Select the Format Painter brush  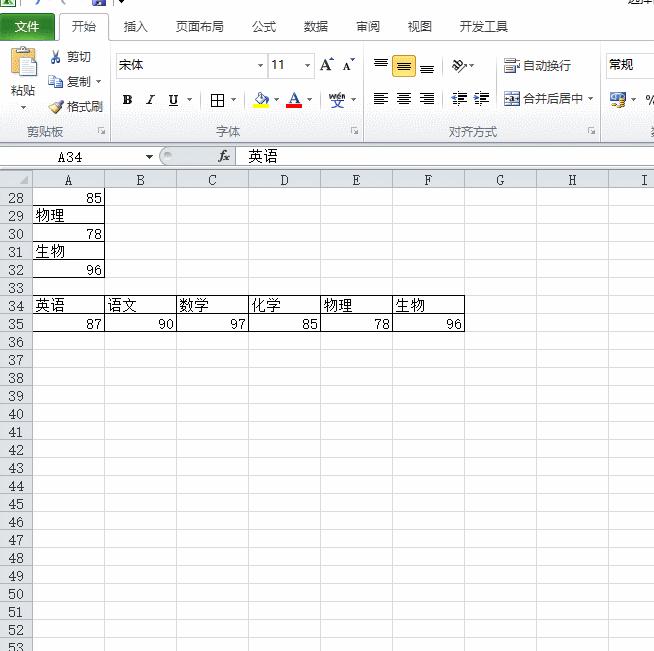(56, 107)
